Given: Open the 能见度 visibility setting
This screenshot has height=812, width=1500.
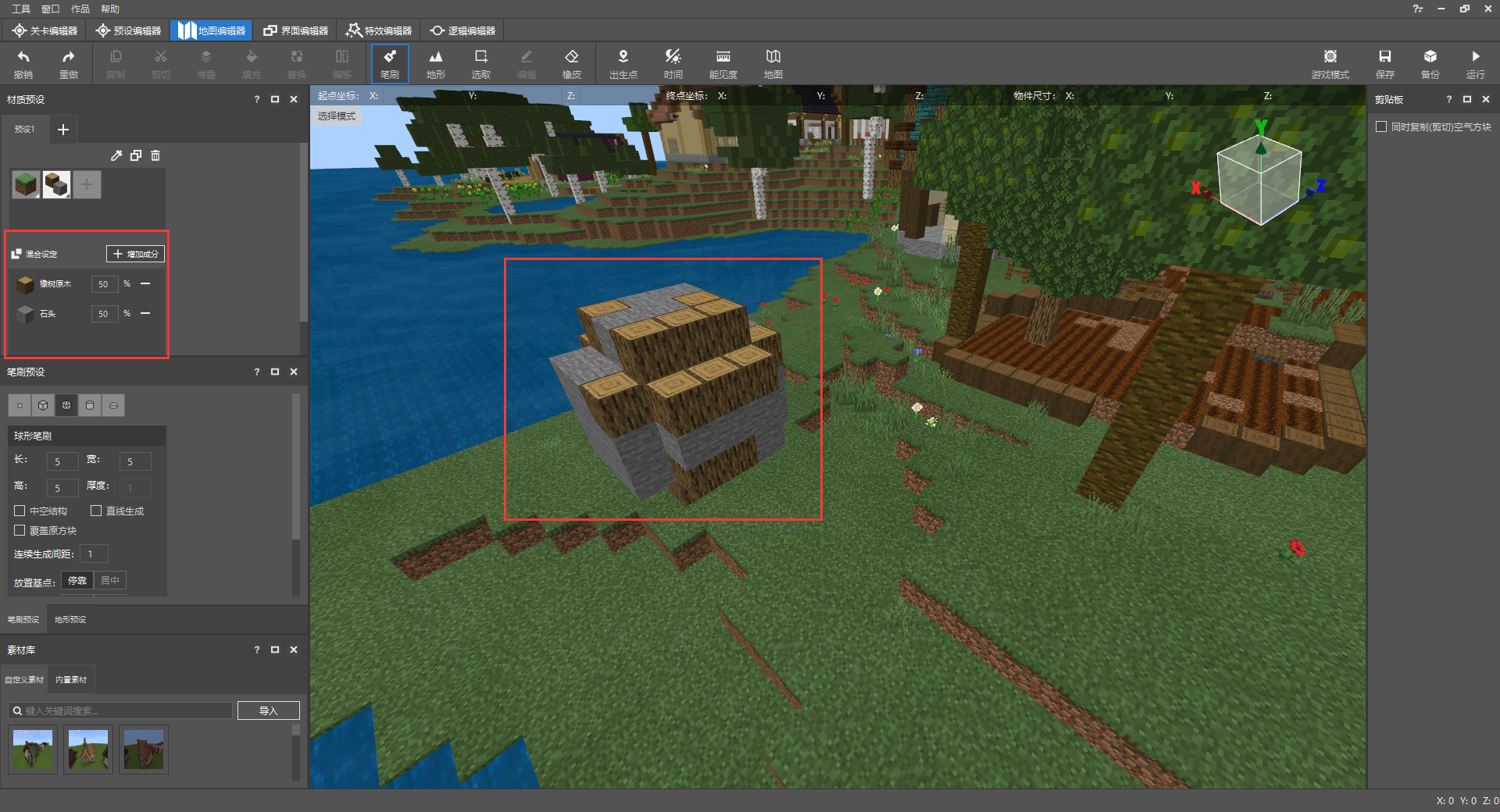Looking at the screenshot, I should [723, 63].
